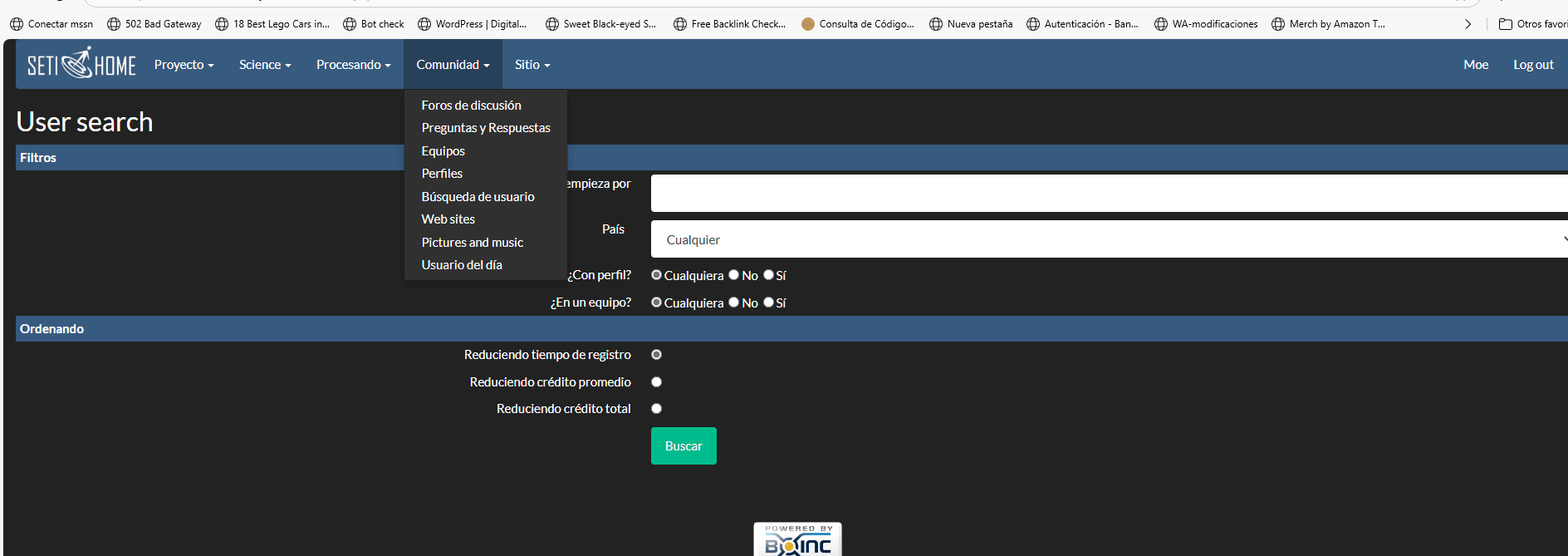Open the Bot check bookmark
This screenshot has width=1568, height=556.
[374, 24]
